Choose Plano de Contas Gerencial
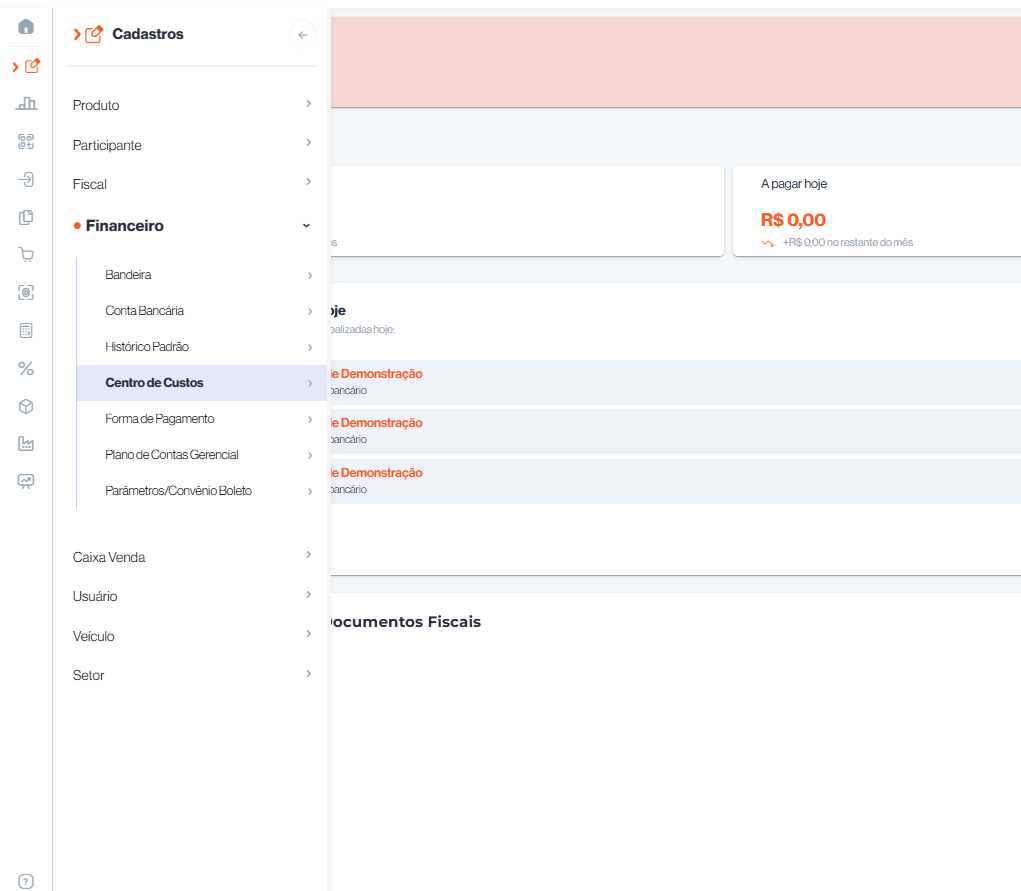The height and width of the screenshot is (891, 1021). point(200,455)
